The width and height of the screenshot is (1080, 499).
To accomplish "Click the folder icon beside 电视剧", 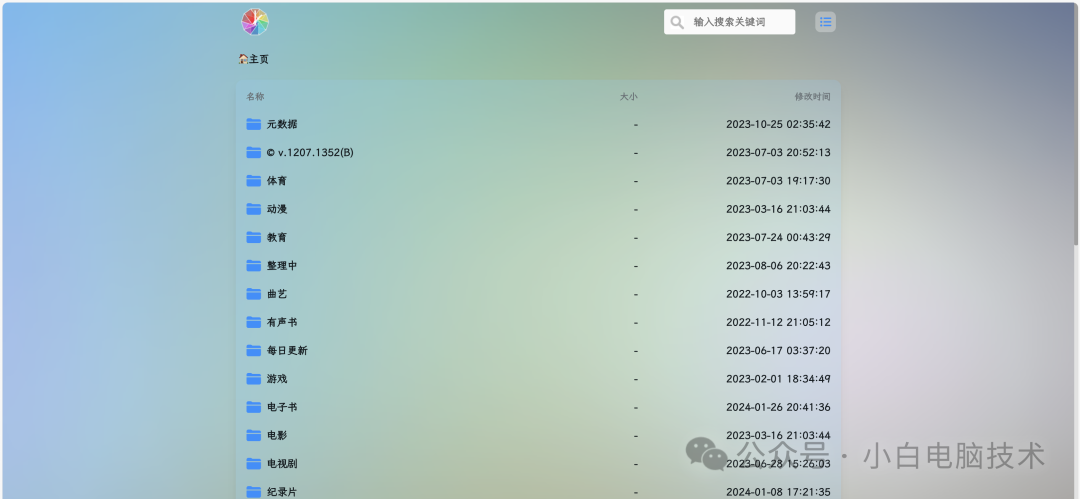I will 253,463.
